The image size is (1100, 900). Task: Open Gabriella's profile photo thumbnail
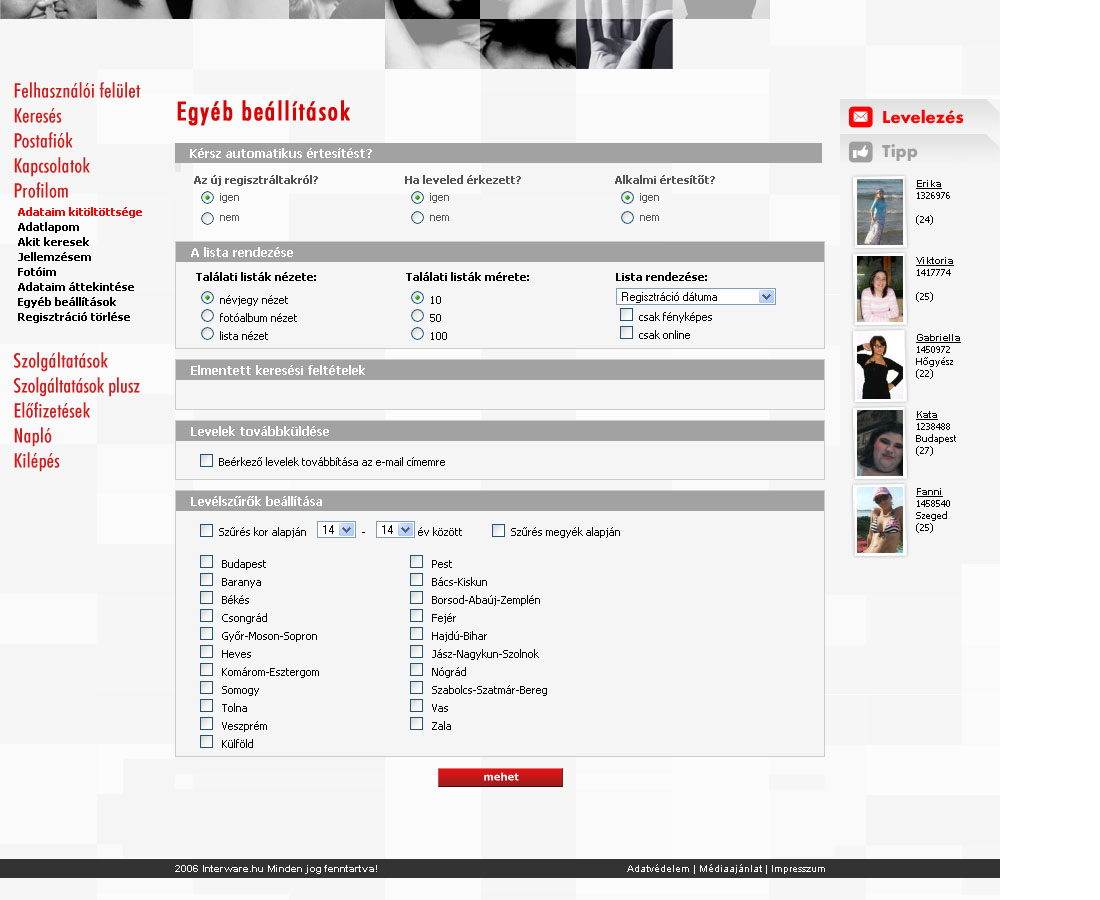880,366
